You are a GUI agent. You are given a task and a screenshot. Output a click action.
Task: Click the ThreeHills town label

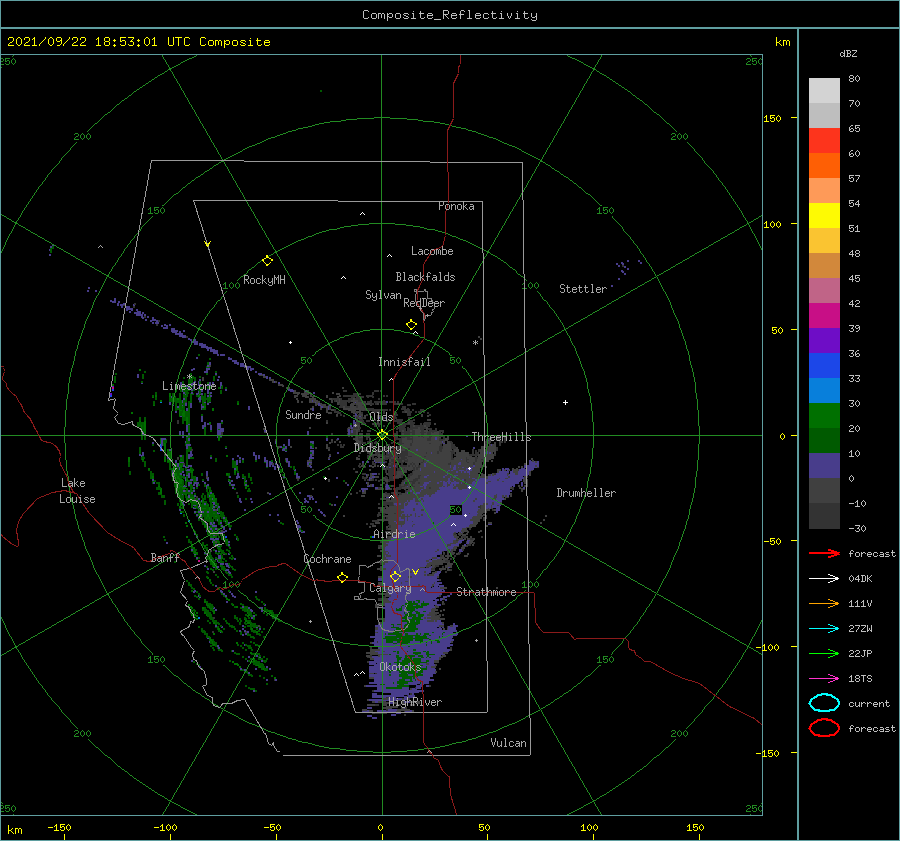coord(501,437)
